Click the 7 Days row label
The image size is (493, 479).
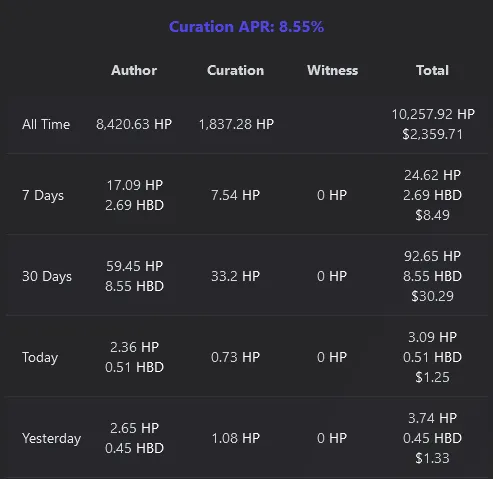pyautogui.click(x=43, y=195)
